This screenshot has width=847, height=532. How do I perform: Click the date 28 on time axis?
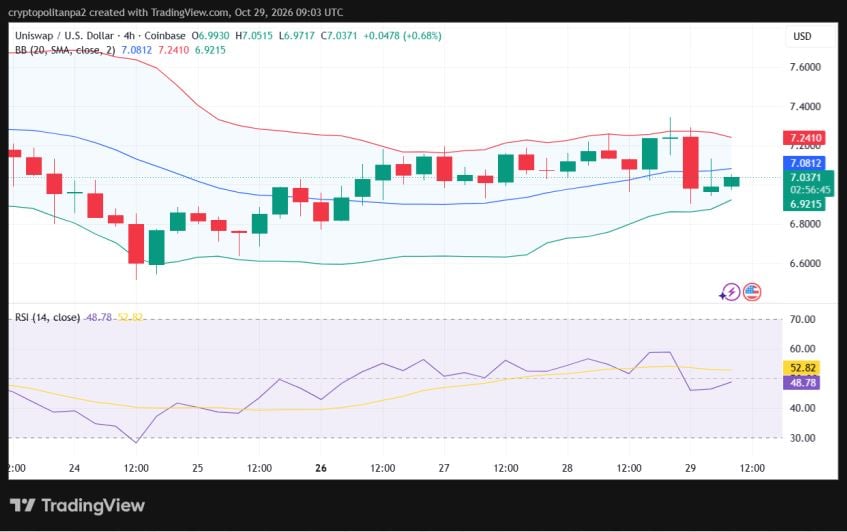coord(567,468)
